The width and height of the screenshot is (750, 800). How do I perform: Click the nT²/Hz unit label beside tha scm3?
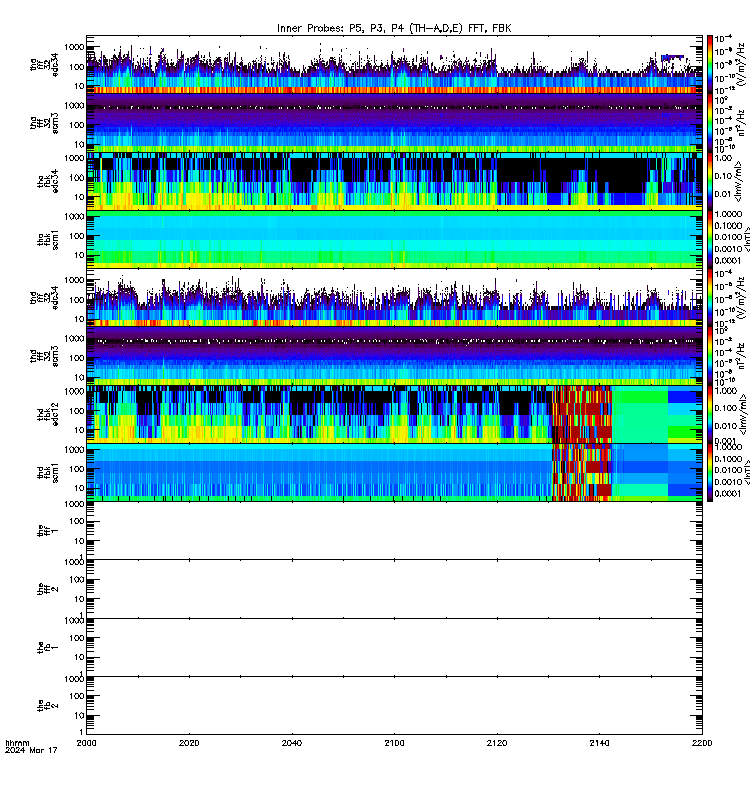[x=742, y=122]
